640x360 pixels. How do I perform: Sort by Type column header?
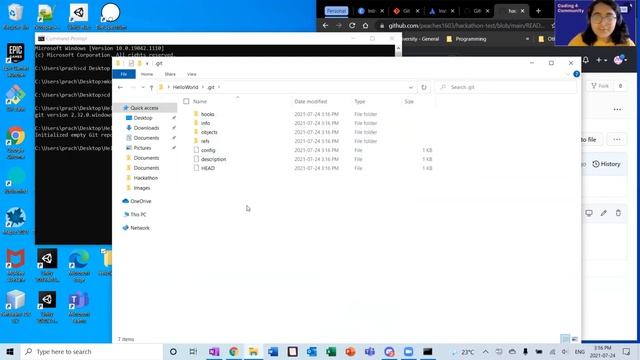360,101
